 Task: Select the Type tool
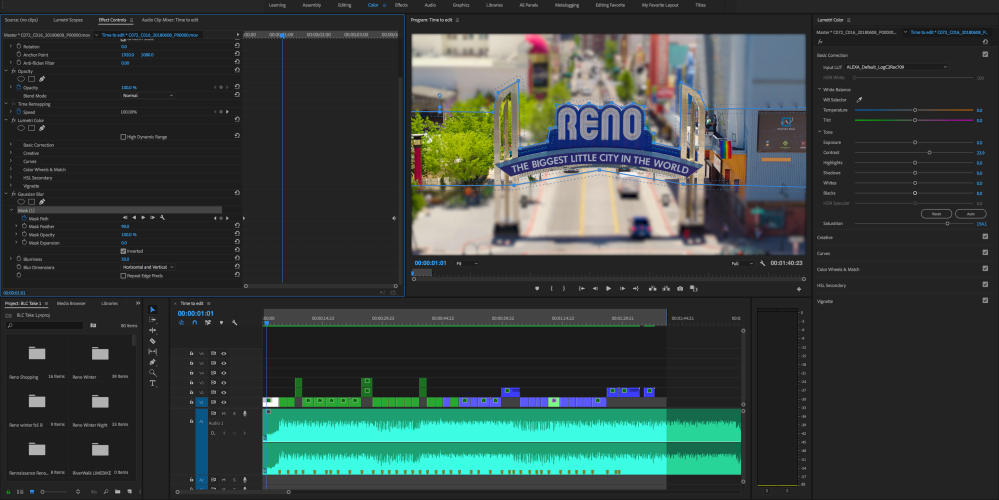[153, 383]
